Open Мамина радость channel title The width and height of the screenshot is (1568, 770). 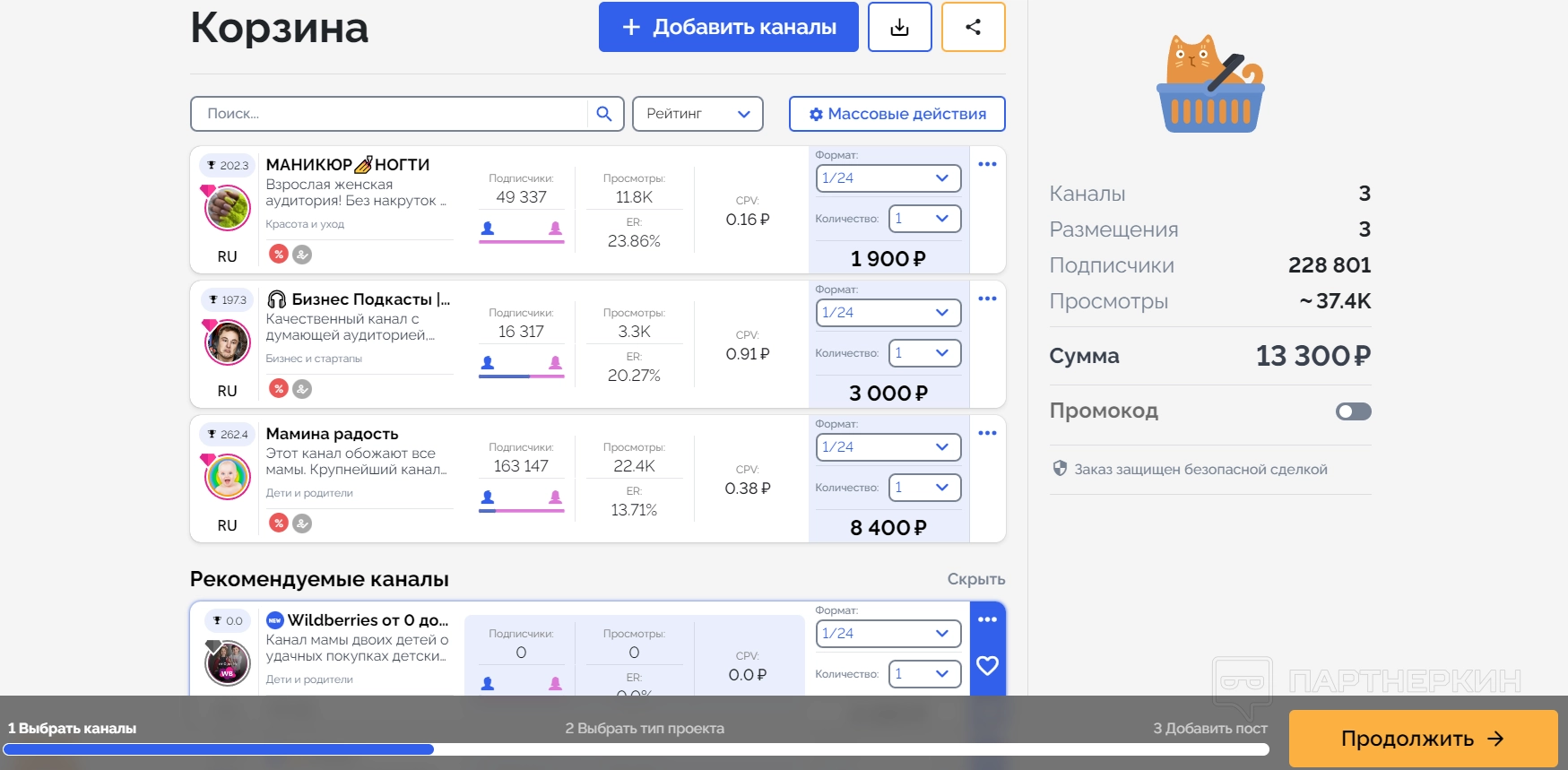pyautogui.click(x=332, y=434)
